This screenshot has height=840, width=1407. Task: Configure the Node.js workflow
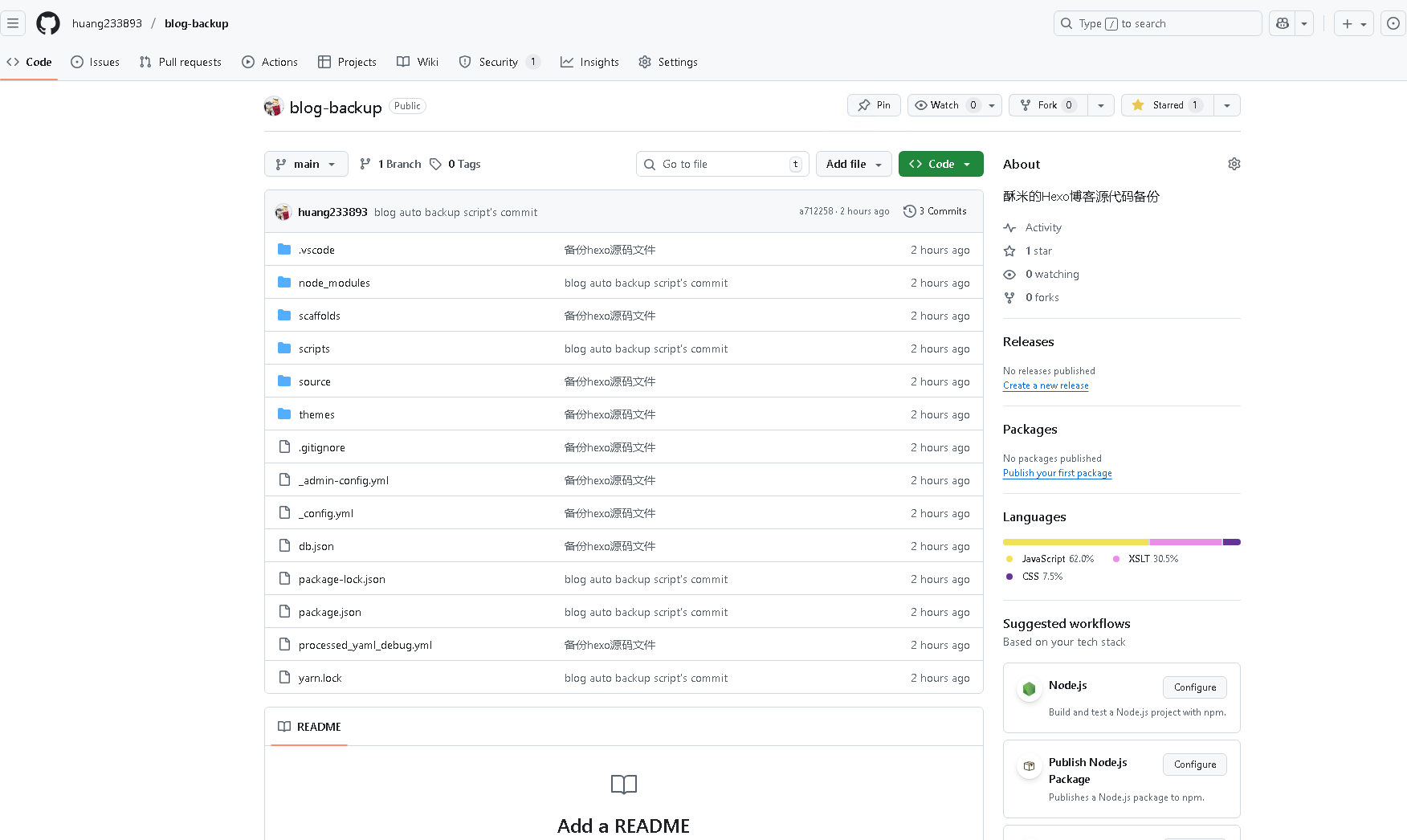click(x=1194, y=687)
